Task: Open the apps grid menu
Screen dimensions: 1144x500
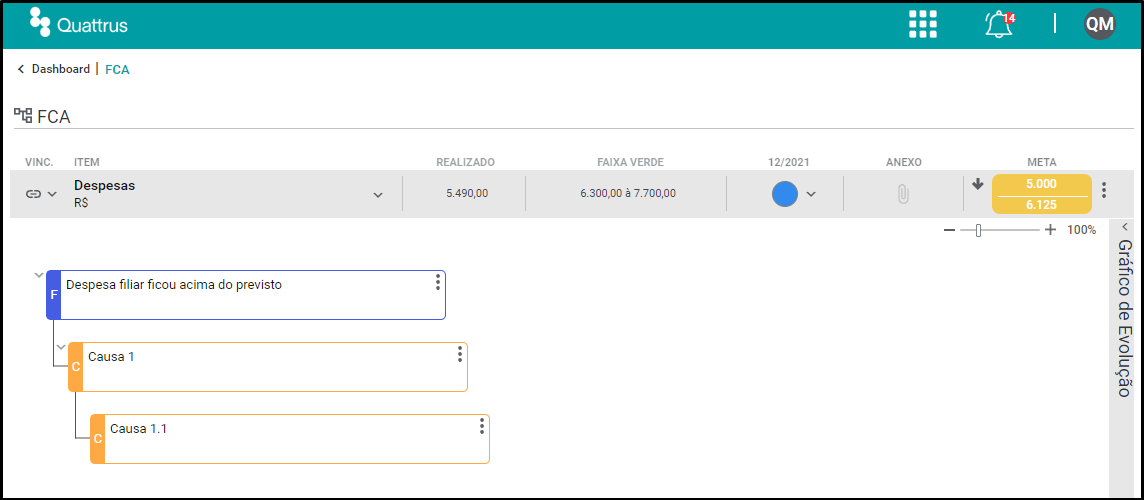Action: click(923, 24)
